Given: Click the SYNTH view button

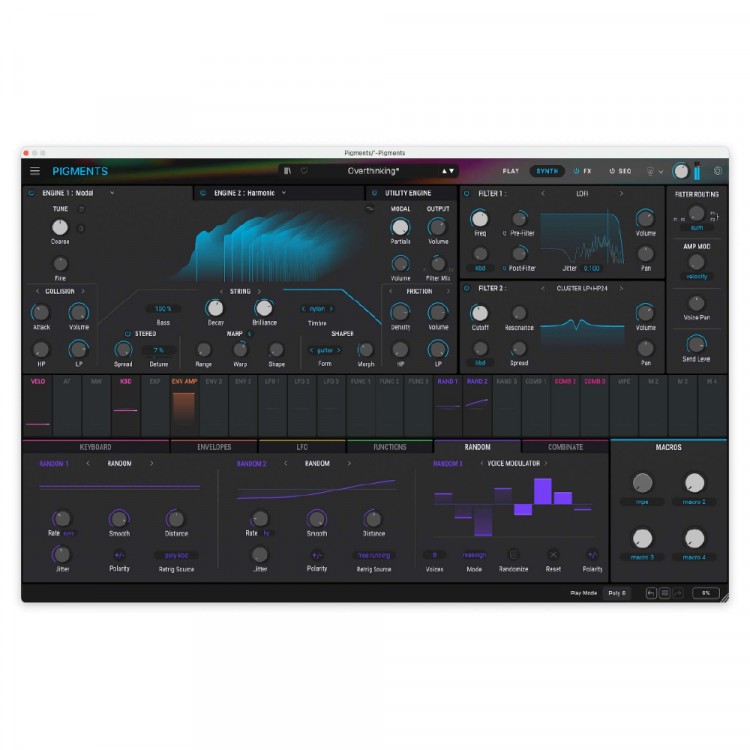Looking at the screenshot, I should (547, 171).
